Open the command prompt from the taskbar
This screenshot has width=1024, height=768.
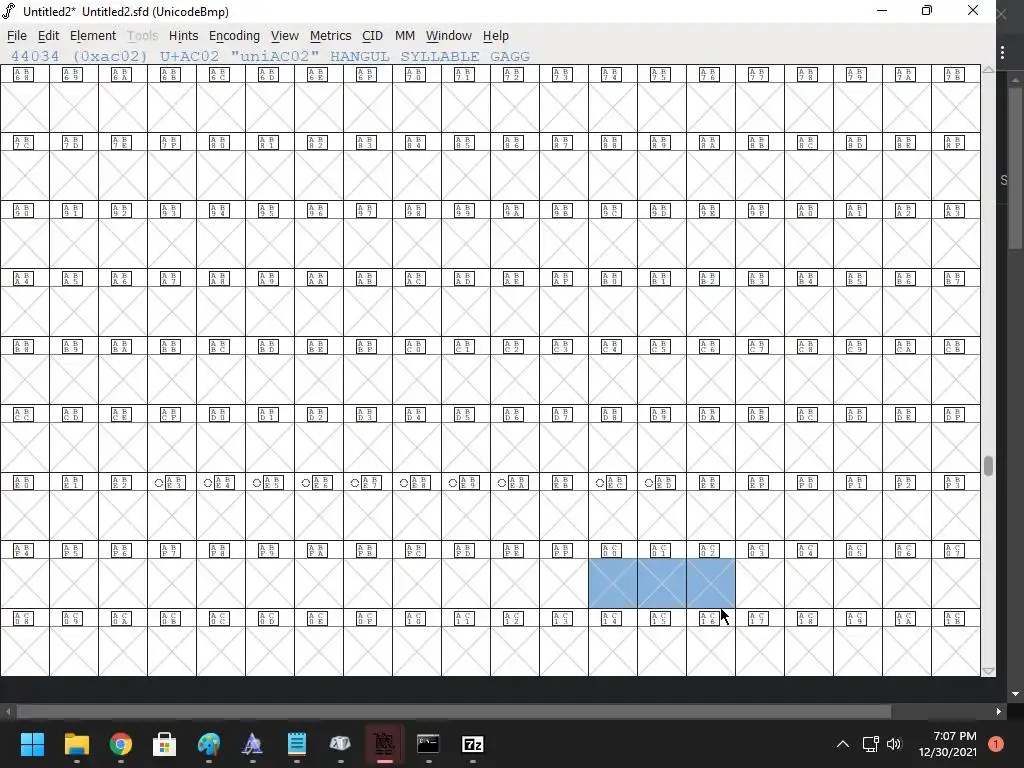click(x=428, y=744)
